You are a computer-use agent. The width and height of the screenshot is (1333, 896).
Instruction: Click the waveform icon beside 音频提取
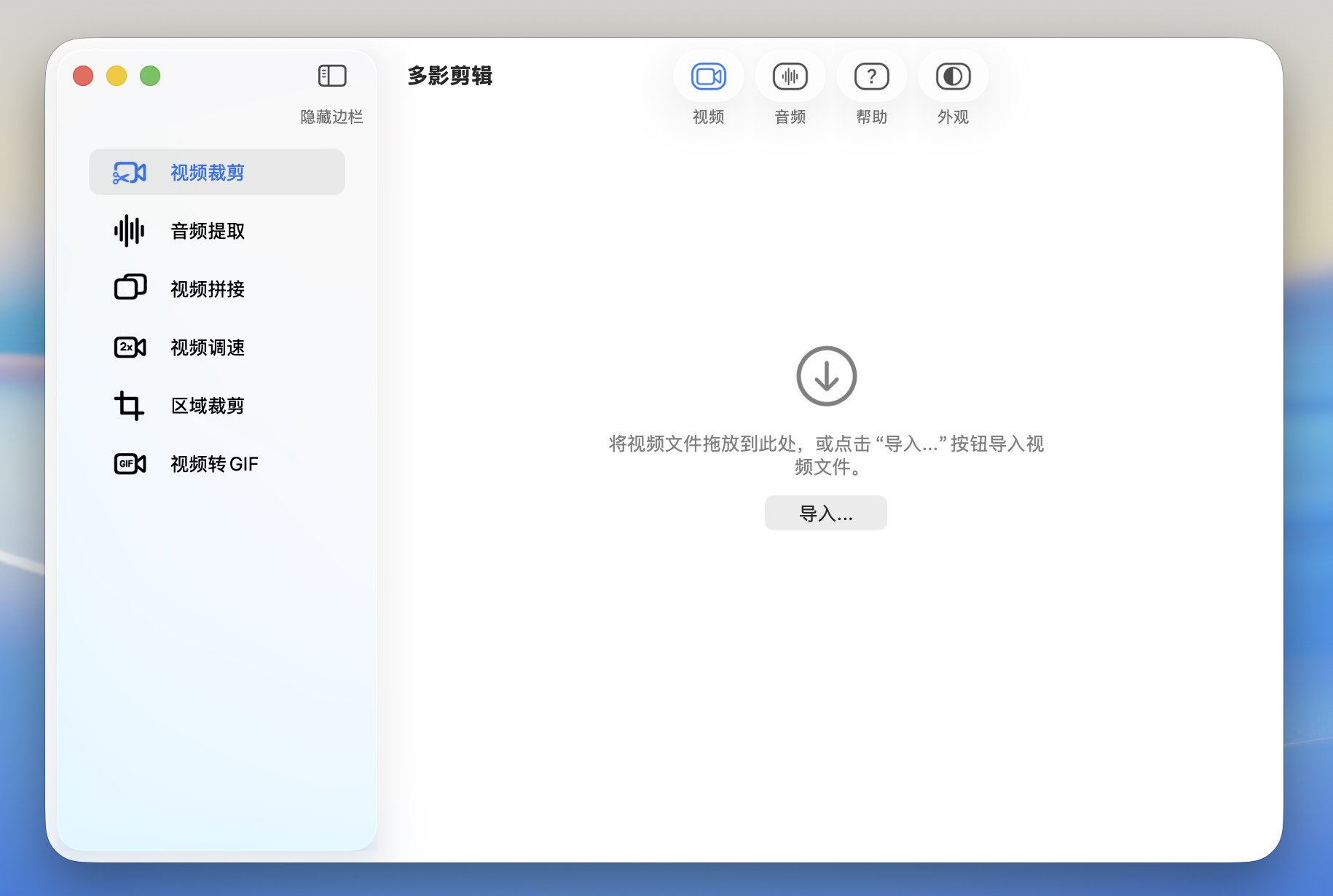coord(130,231)
